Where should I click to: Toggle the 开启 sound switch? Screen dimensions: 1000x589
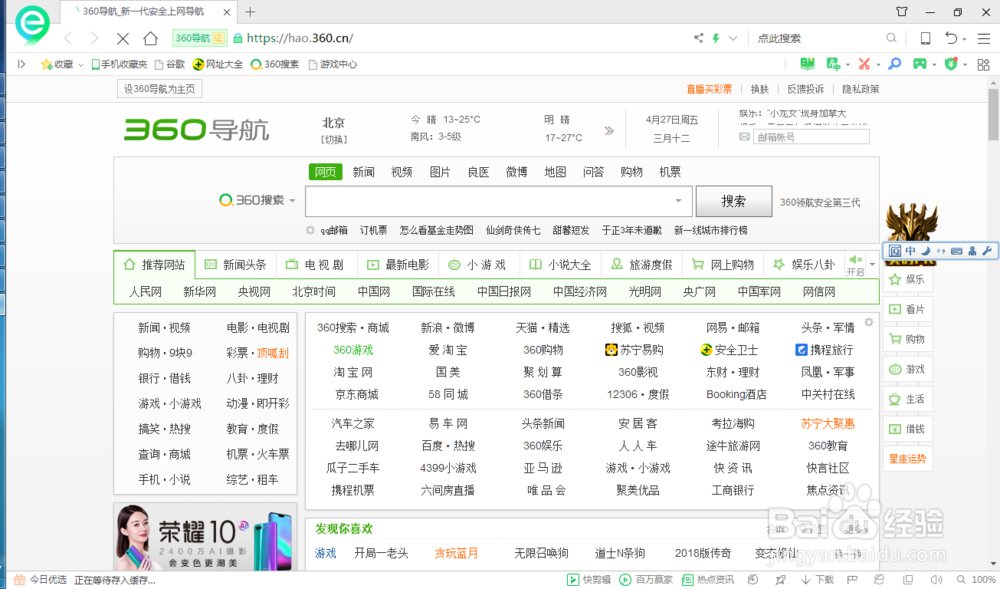(x=855, y=265)
